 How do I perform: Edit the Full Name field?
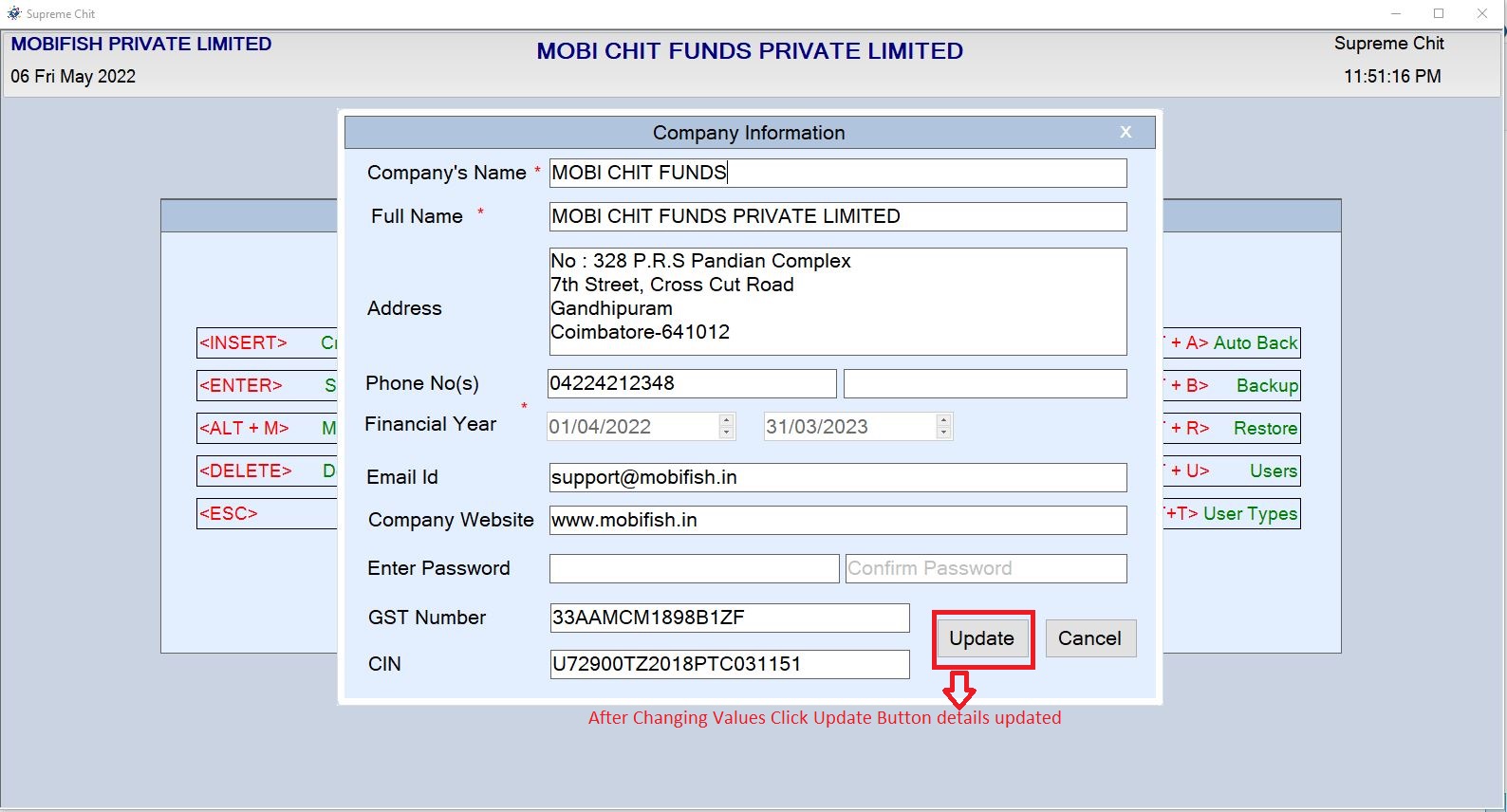pyautogui.click(x=835, y=216)
